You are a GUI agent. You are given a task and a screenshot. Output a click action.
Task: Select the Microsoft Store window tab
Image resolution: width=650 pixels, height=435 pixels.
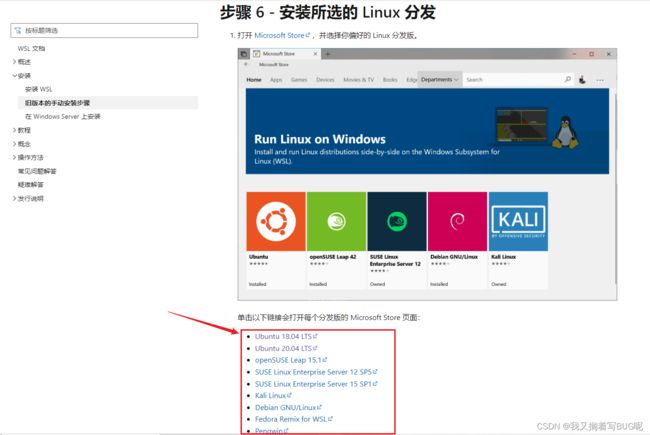coord(285,54)
